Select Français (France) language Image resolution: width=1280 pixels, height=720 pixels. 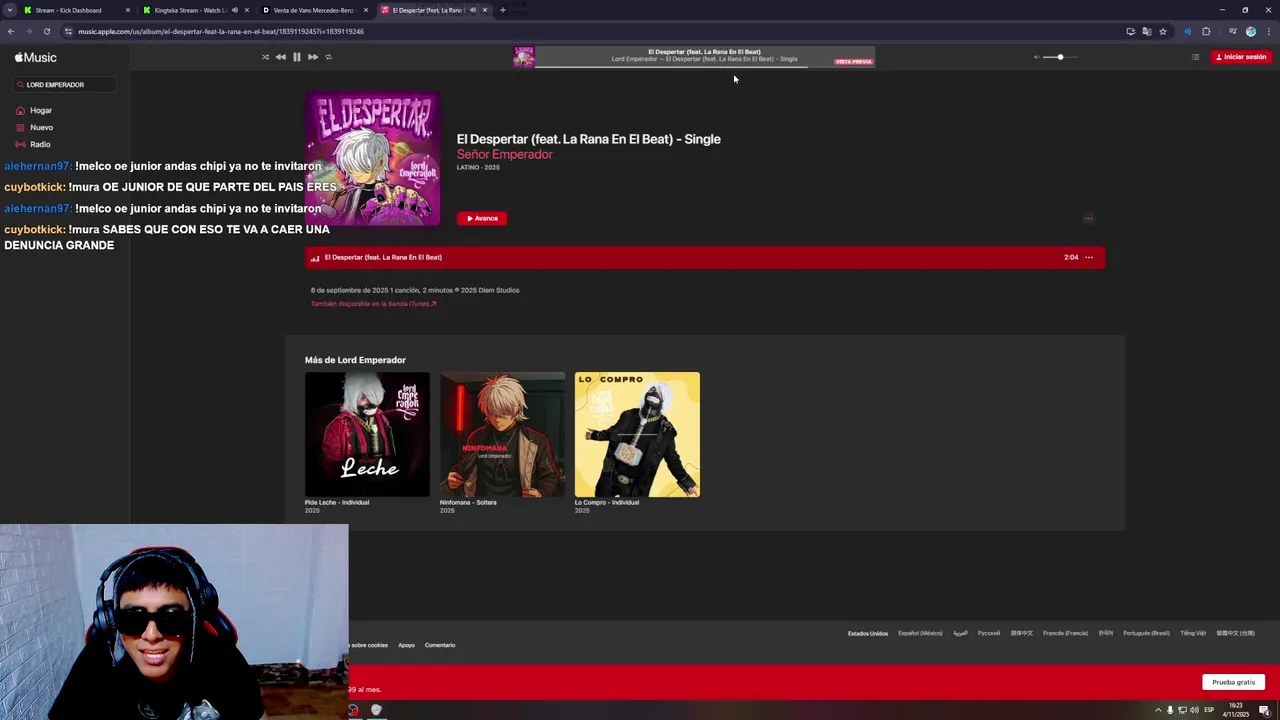1065,633
